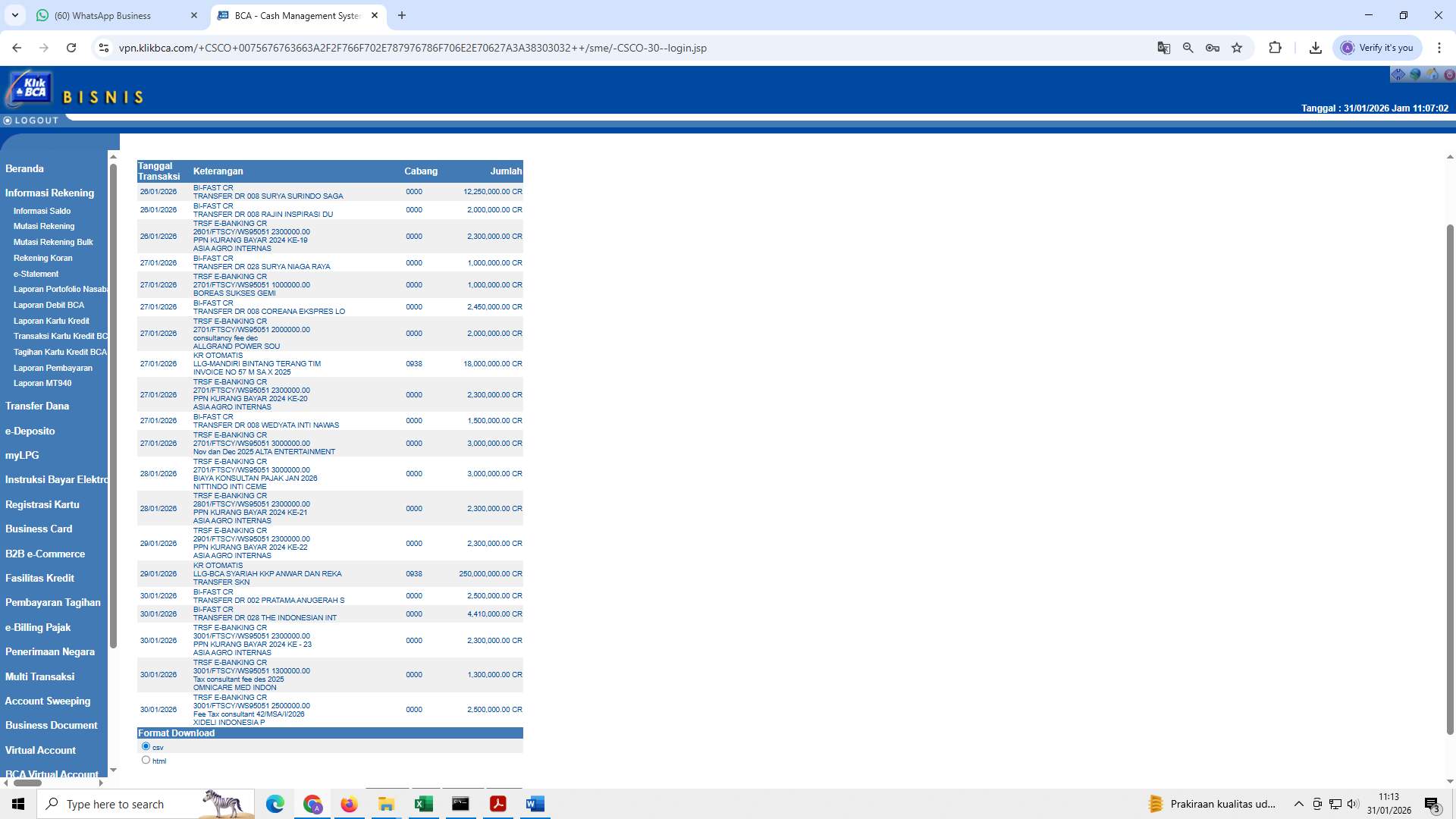This screenshot has height=819, width=1456.
Task: Open the Multi Transaksi sidebar menu
Action: pyautogui.click(x=39, y=676)
